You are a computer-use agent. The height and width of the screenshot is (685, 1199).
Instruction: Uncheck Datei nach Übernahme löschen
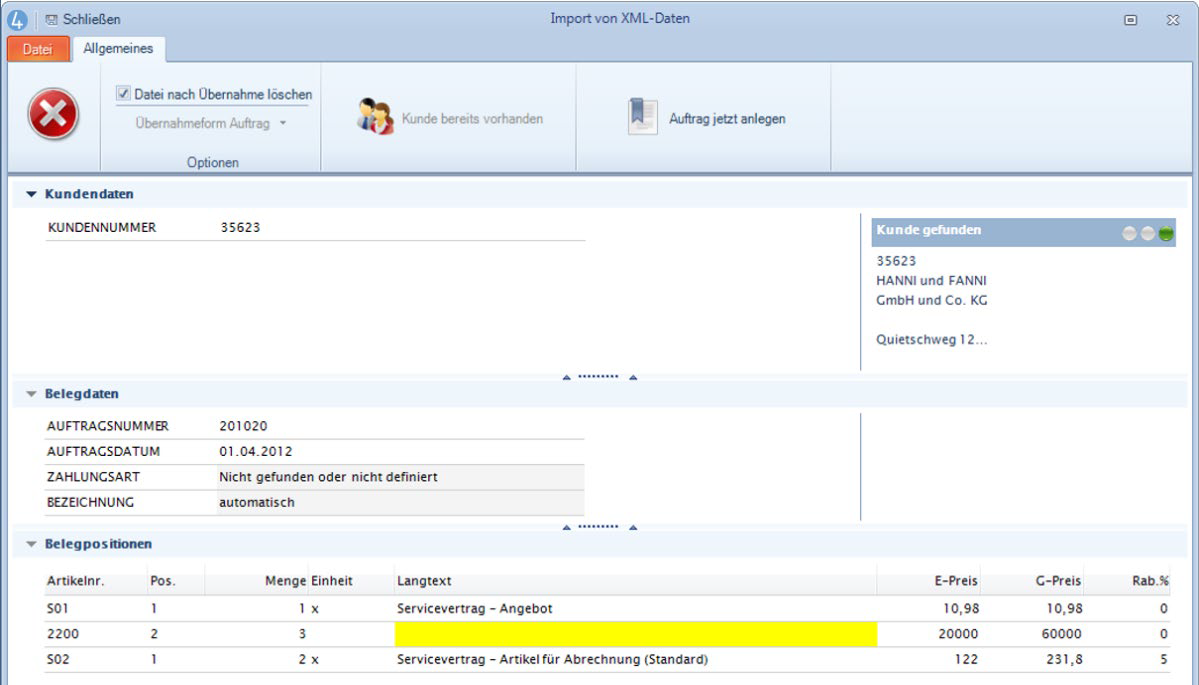pyautogui.click(x=124, y=93)
